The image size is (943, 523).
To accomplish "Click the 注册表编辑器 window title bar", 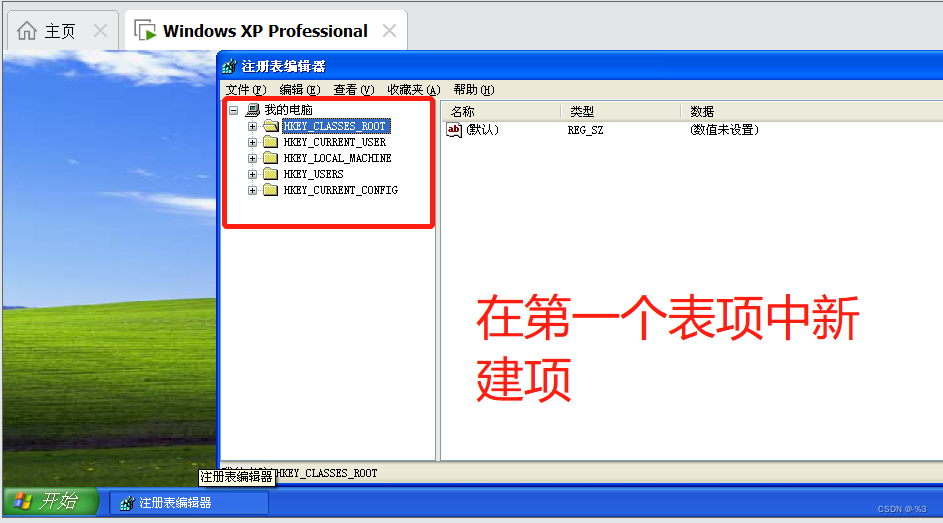I will coord(580,66).
